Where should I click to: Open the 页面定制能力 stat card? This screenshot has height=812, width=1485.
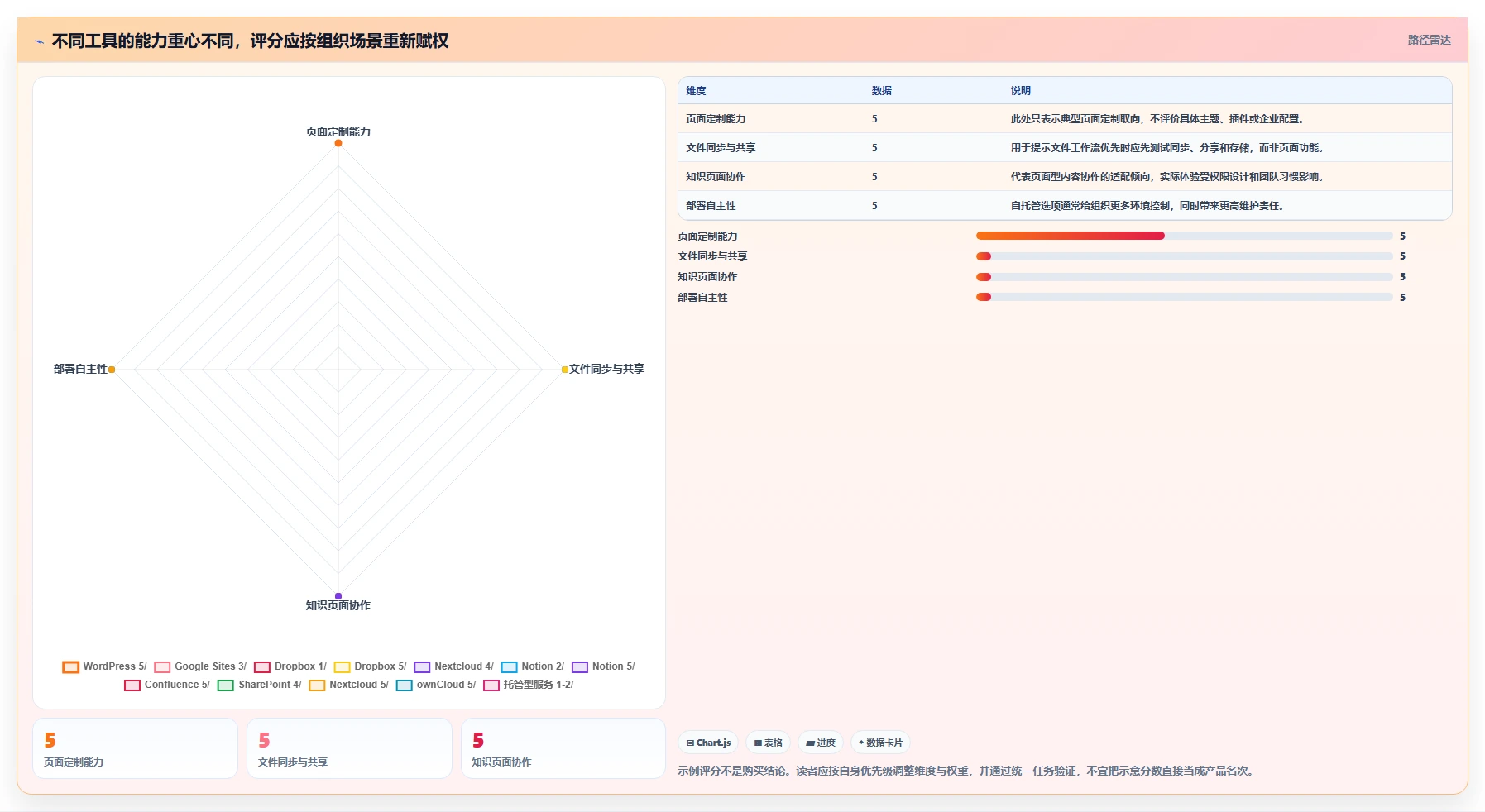coord(135,748)
